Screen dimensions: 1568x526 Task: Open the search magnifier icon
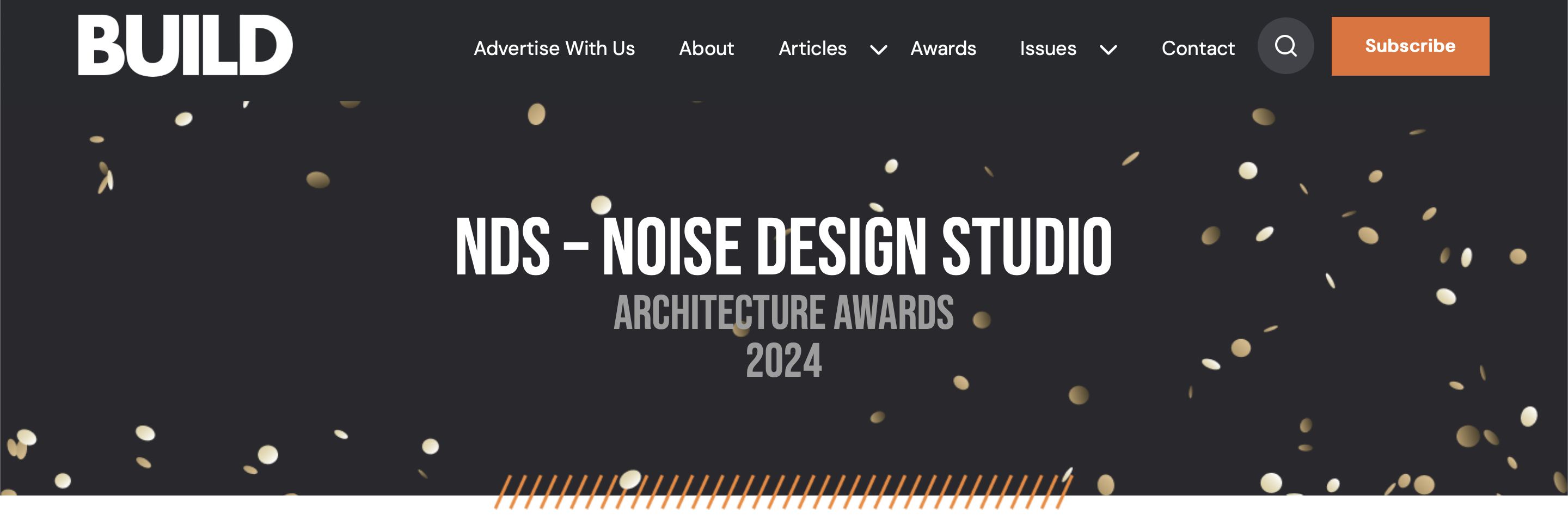1285,46
